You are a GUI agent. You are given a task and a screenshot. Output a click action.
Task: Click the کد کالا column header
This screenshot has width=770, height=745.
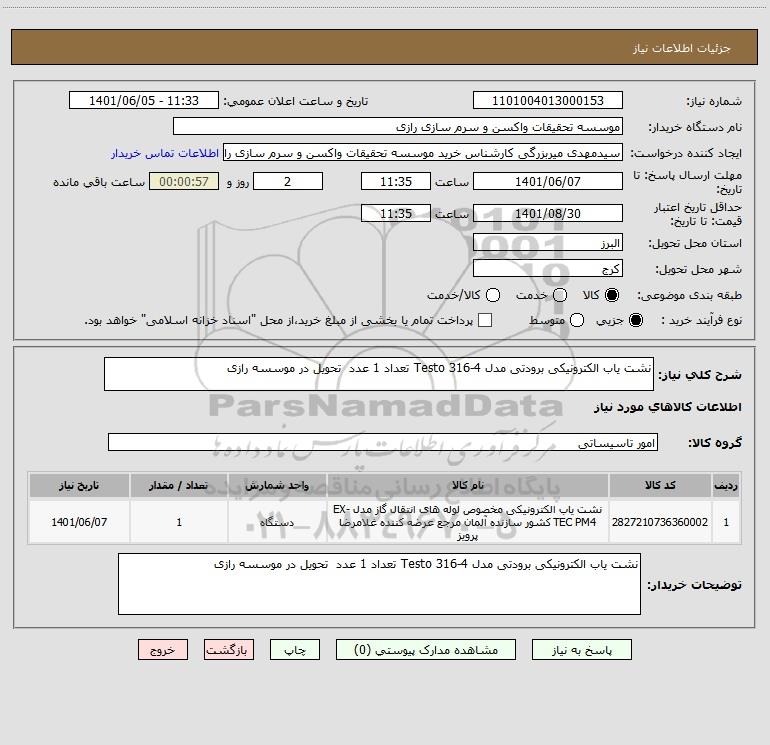click(x=660, y=485)
